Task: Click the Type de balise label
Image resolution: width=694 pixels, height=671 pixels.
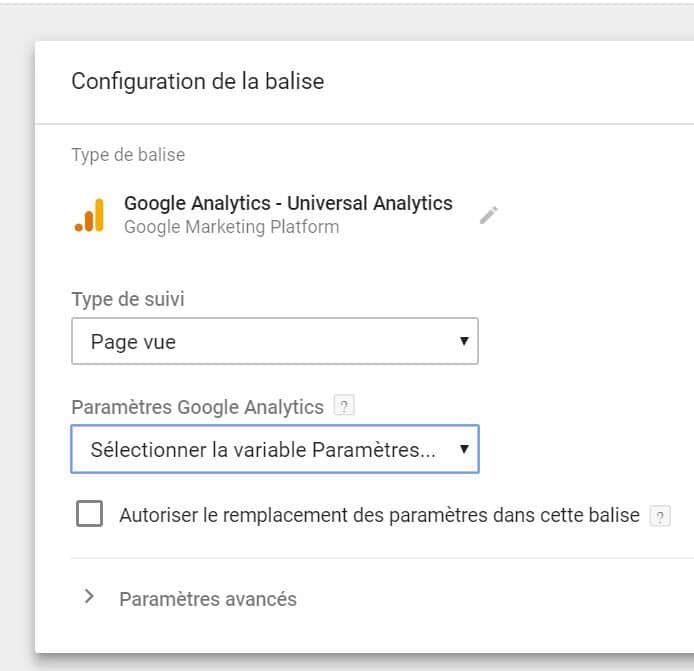Action: [128, 155]
